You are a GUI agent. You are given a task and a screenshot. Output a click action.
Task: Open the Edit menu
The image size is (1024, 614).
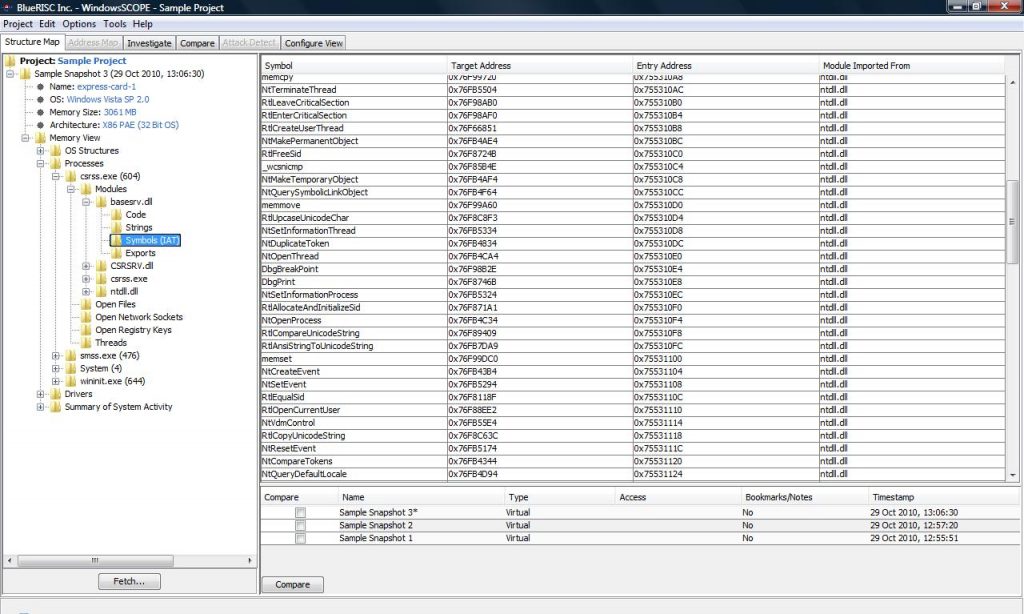47,24
